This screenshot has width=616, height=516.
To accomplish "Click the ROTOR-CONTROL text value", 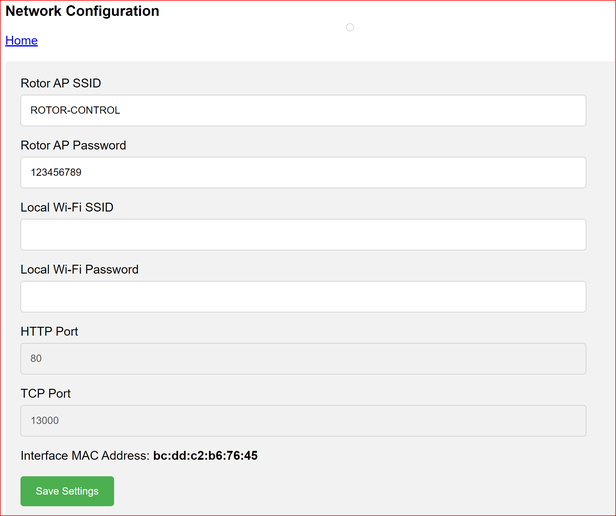I will 75,110.
